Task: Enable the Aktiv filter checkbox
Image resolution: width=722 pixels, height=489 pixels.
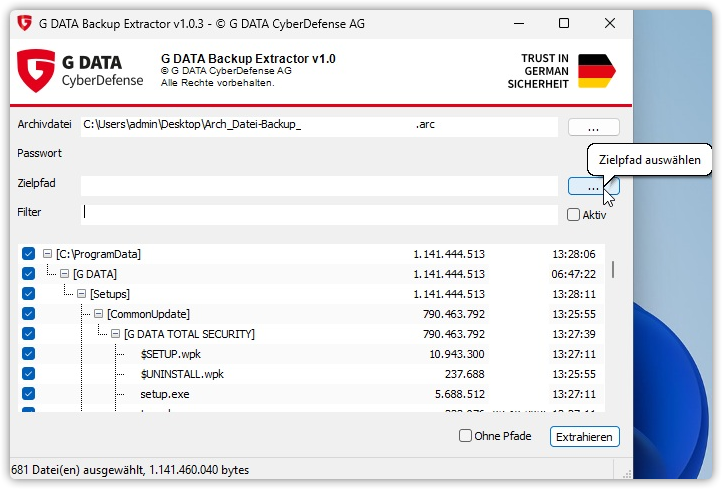Action: 573,215
